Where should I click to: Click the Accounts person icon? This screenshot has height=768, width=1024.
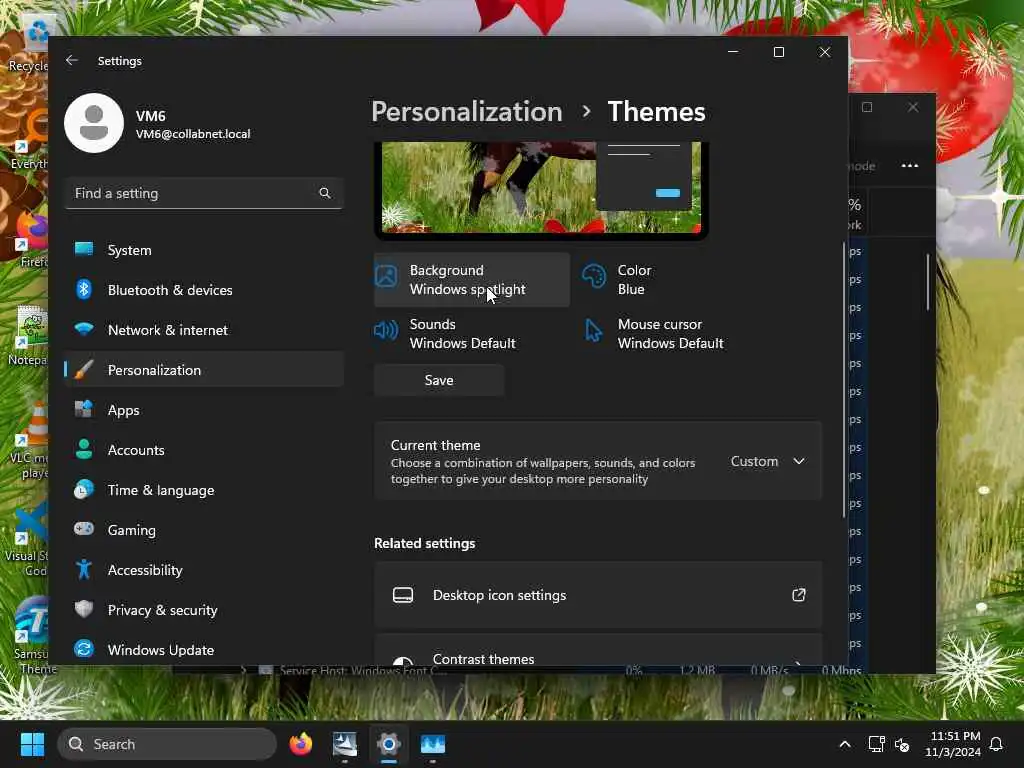[84, 449]
